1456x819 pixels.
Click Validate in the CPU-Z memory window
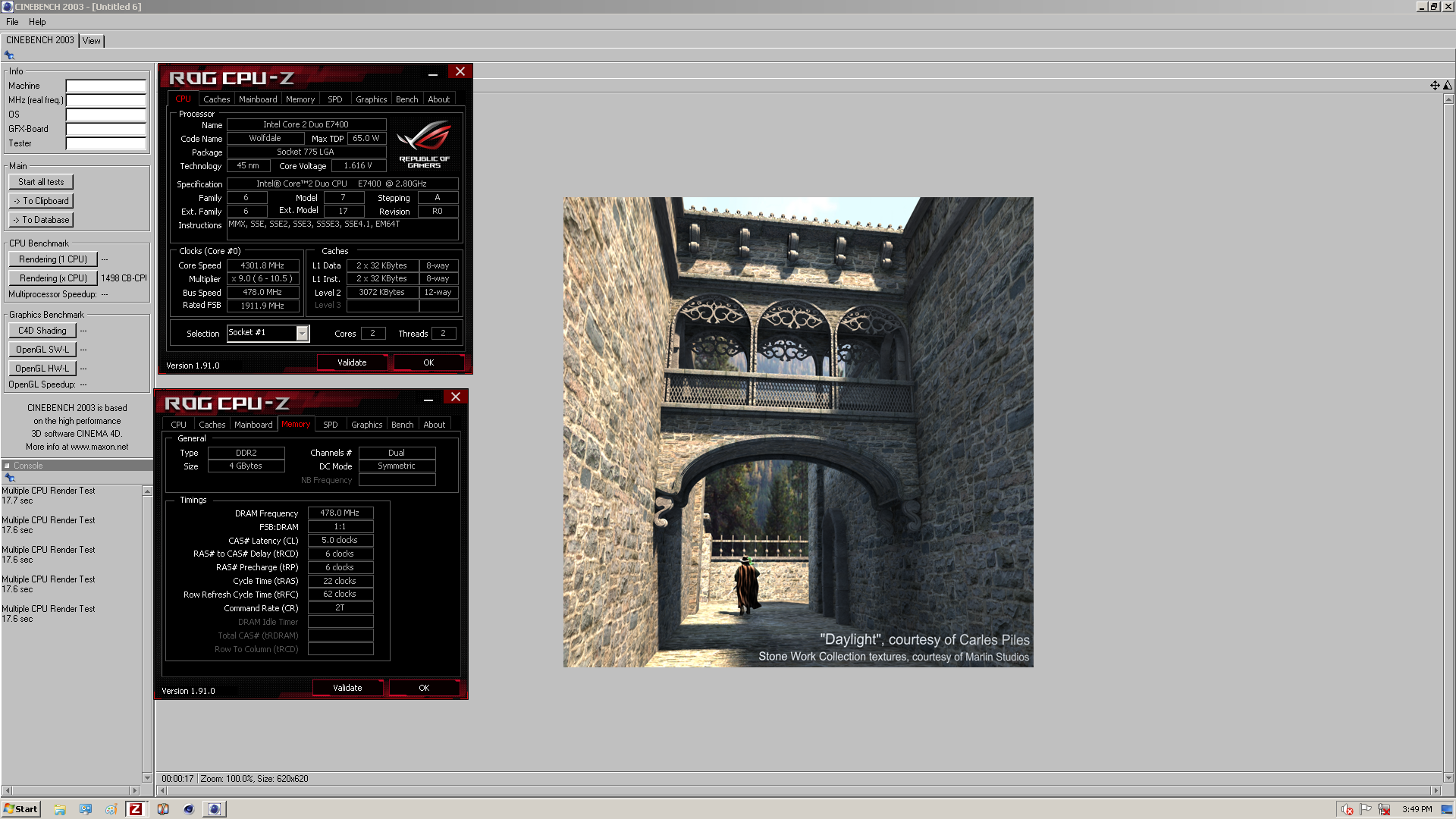[x=347, y=688]
